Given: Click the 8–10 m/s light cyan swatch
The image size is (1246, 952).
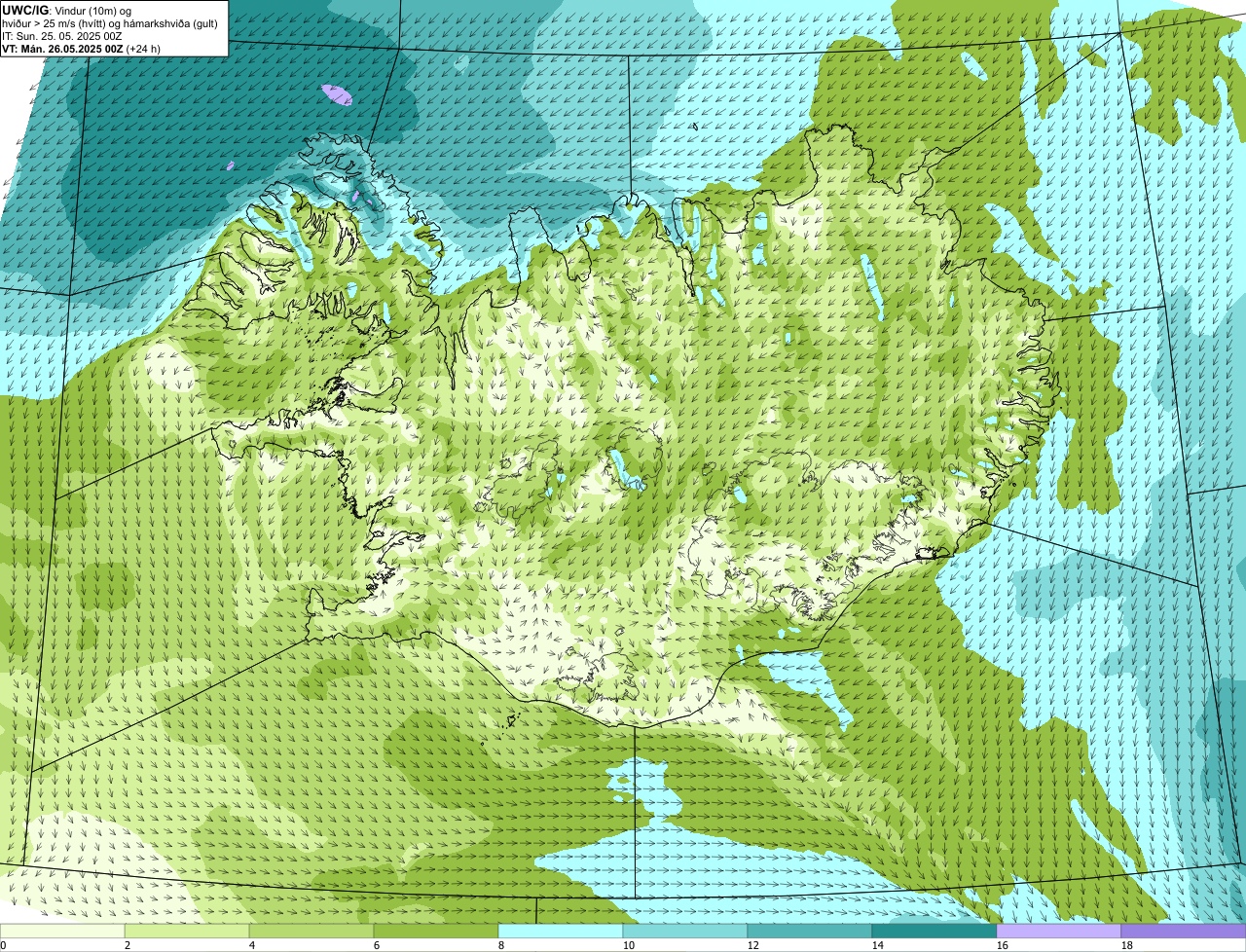Looking at the screenshot, I should [x=561, y=931].
